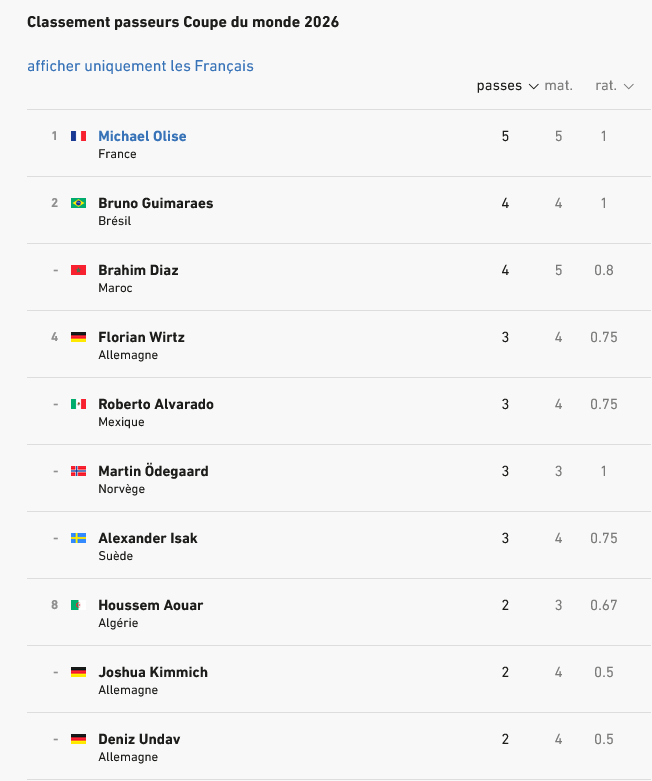Click the Norway flag beside Martin Ödegaard
652x781 pixels.
pos(78,471)
